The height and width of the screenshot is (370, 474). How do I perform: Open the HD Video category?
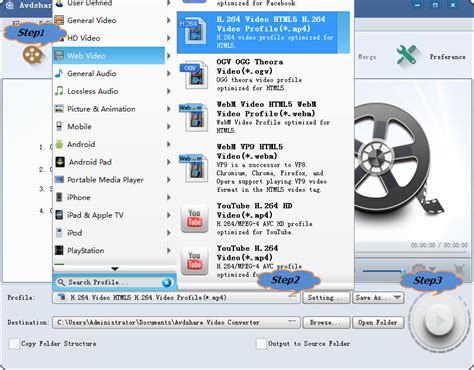(x=109, y=38)
